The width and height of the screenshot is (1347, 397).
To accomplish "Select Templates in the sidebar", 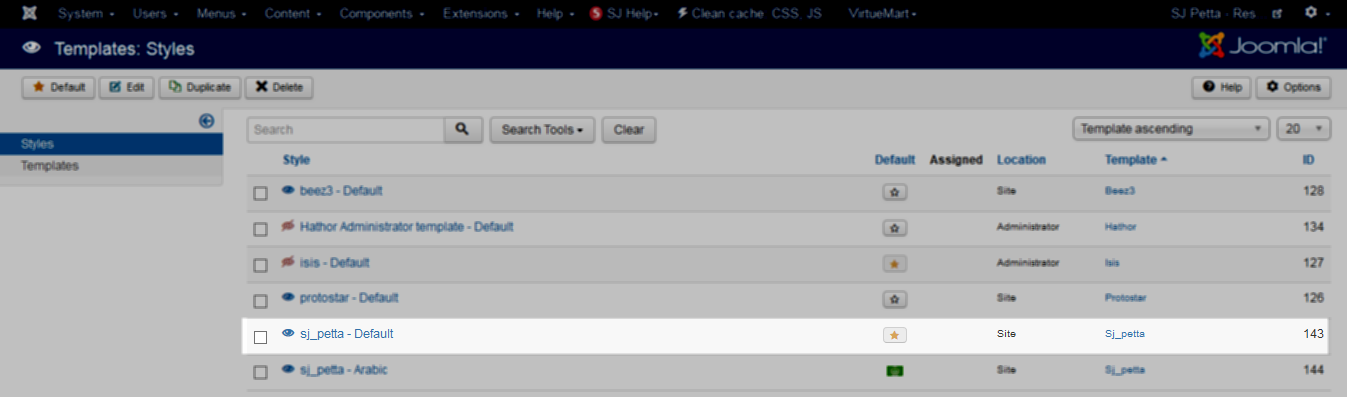I will point(111,166).
